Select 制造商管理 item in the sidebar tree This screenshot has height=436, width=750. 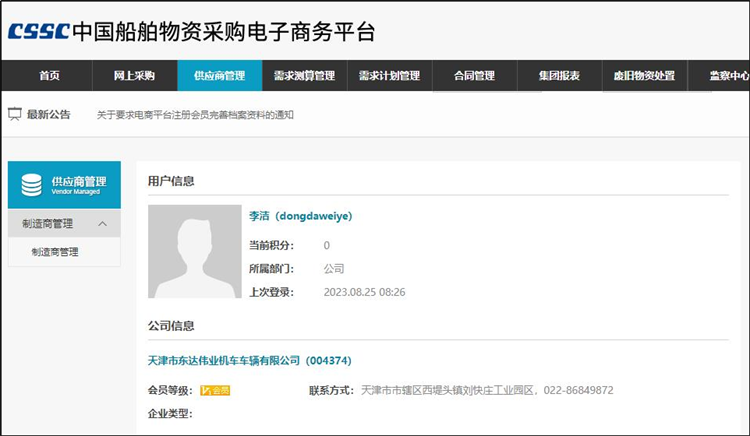pyautogui.click(x=55, y=252)
